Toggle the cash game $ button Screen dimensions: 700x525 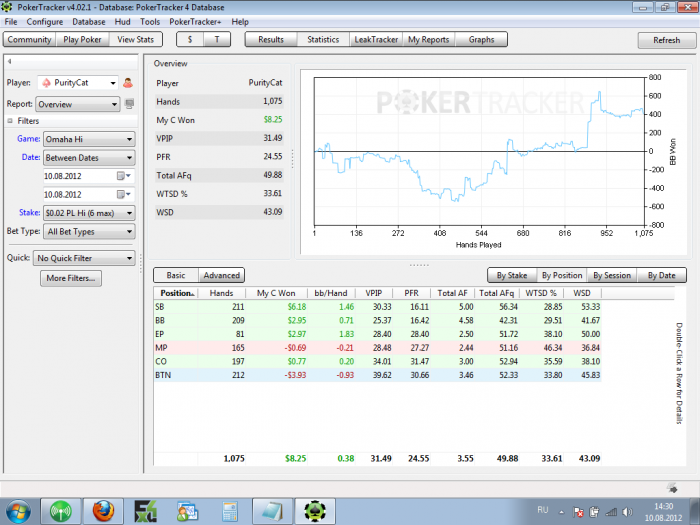tap(190, 39)
